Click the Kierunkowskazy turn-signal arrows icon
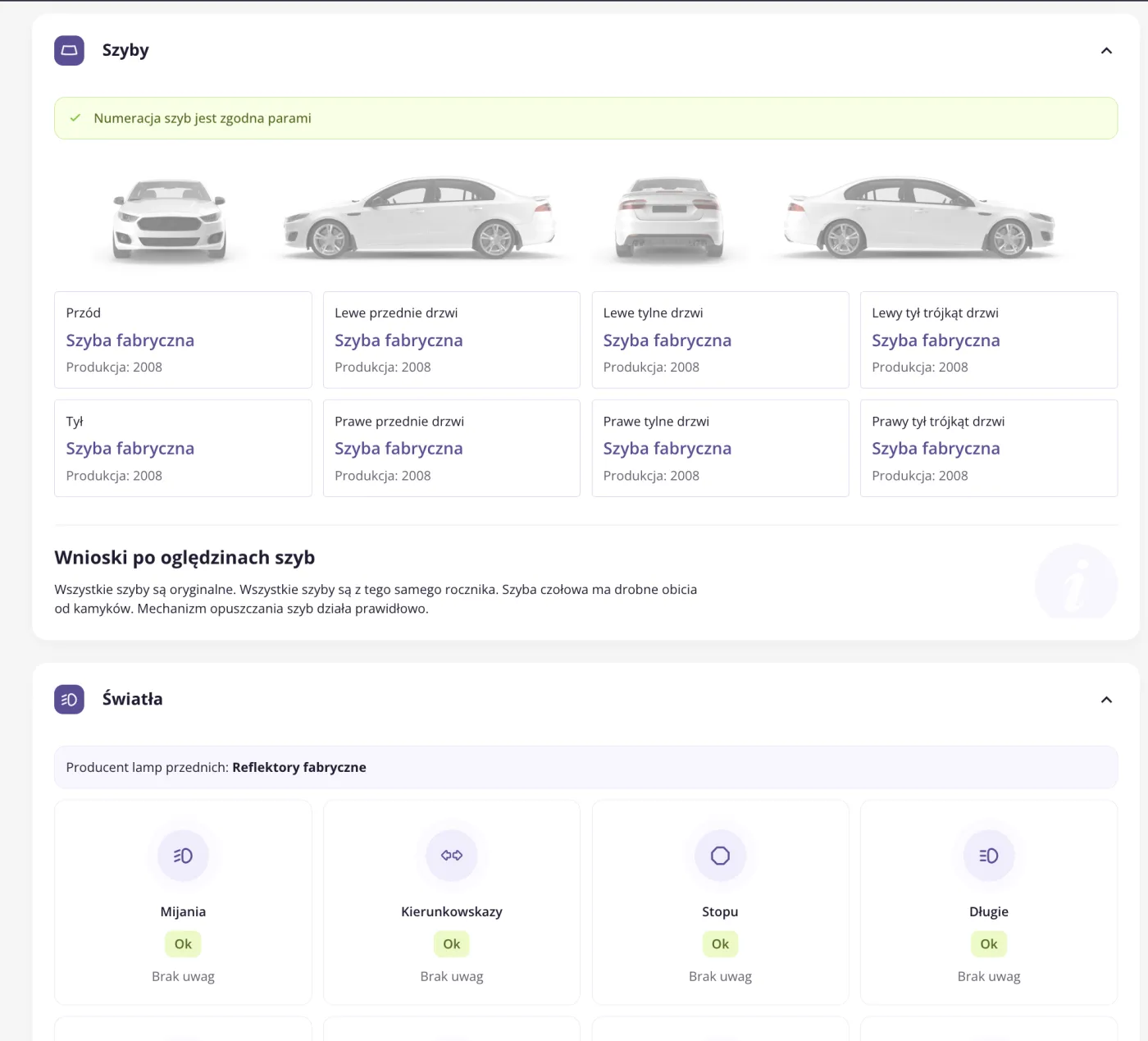Screen dimensions: 1148x1041 (452, 856)
